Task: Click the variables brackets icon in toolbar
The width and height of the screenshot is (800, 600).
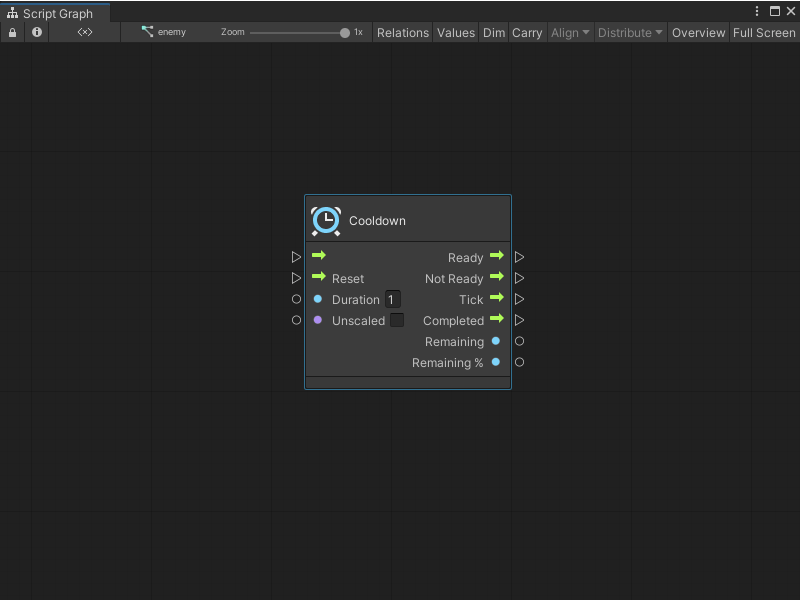Action: coord(85,32)
